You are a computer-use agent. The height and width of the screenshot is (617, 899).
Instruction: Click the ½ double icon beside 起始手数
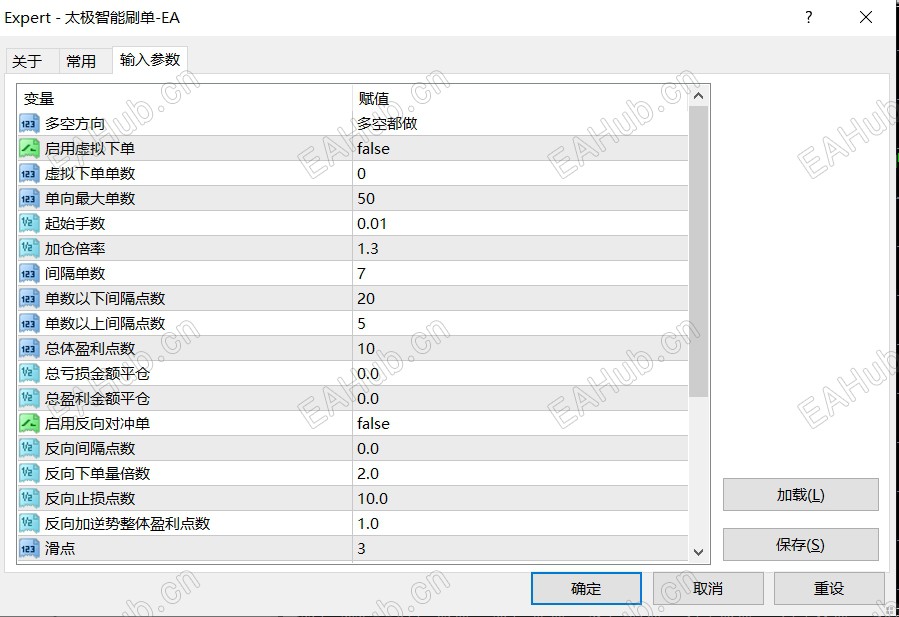pos(27,223)
